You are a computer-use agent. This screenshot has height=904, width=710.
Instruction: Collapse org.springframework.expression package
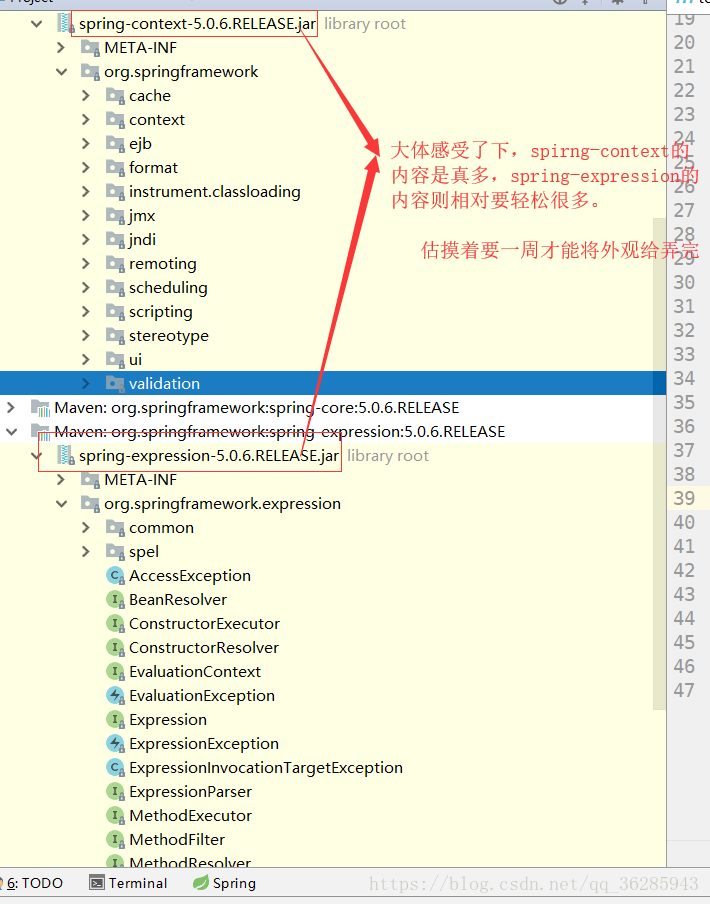pyautogui.click(x=62, y=504)
